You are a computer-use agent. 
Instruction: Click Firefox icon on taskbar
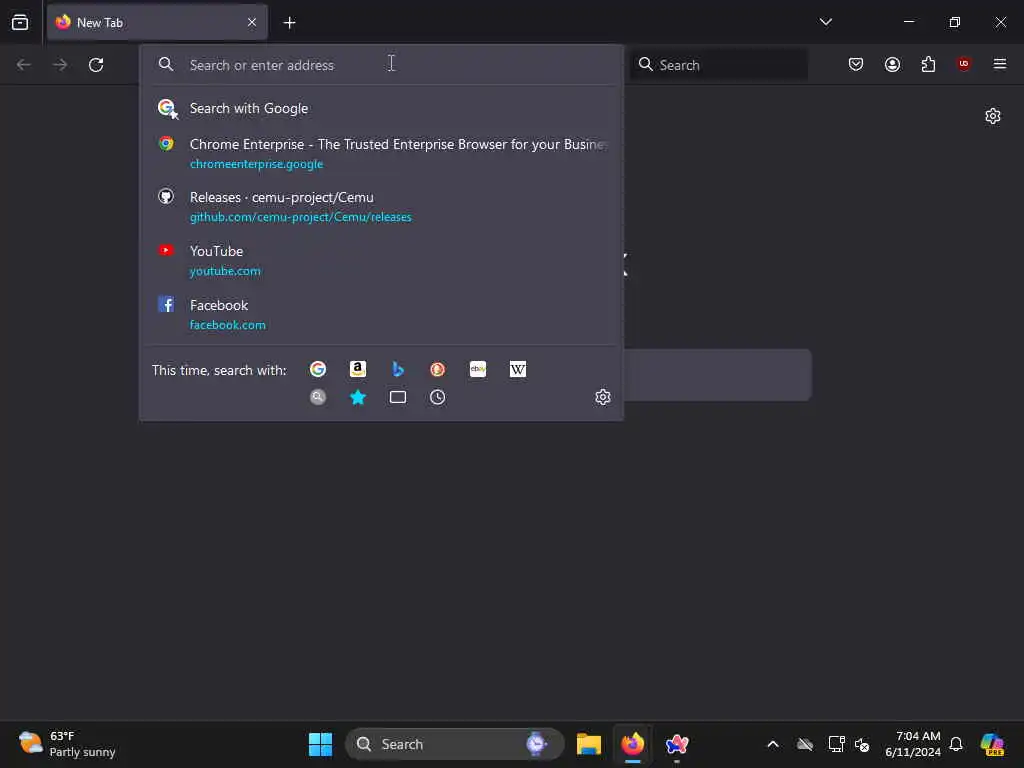633,744
